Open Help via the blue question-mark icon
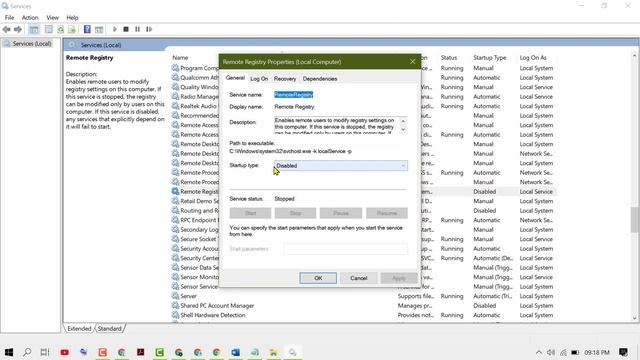Viewport: 640px width, 360px height. coord(87,29)
